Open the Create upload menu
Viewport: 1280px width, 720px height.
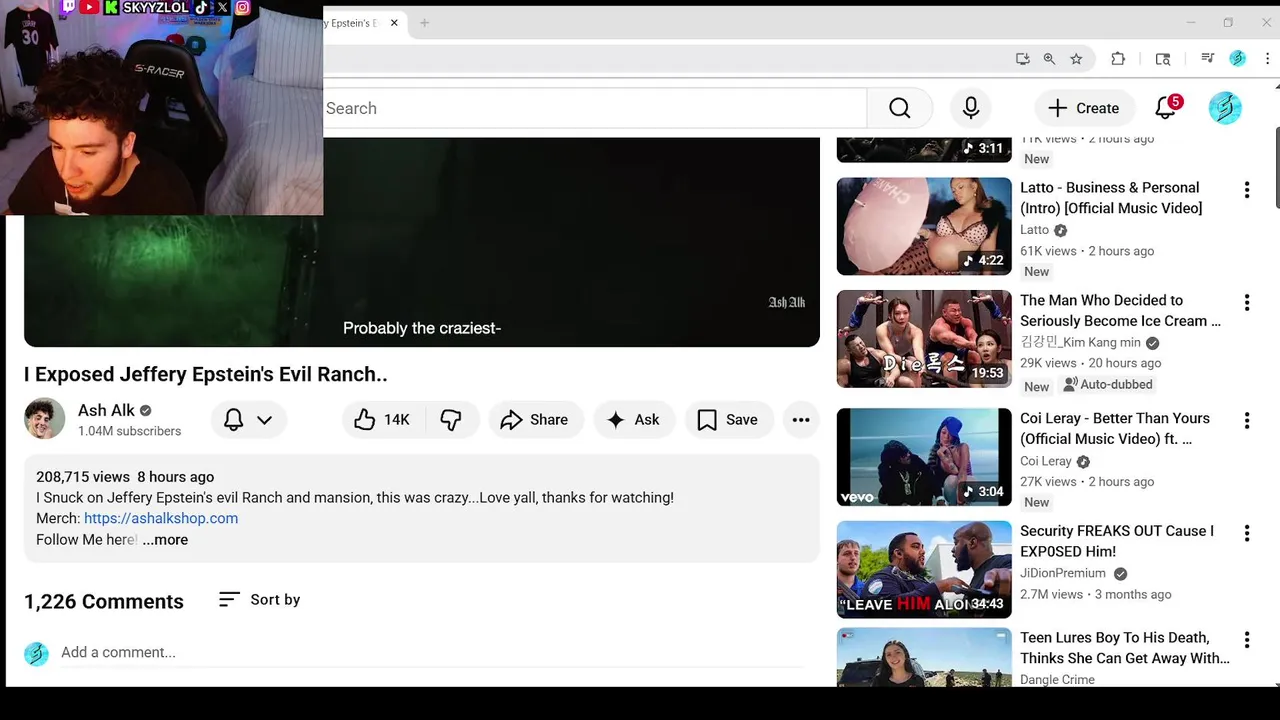pos(1083,108)
